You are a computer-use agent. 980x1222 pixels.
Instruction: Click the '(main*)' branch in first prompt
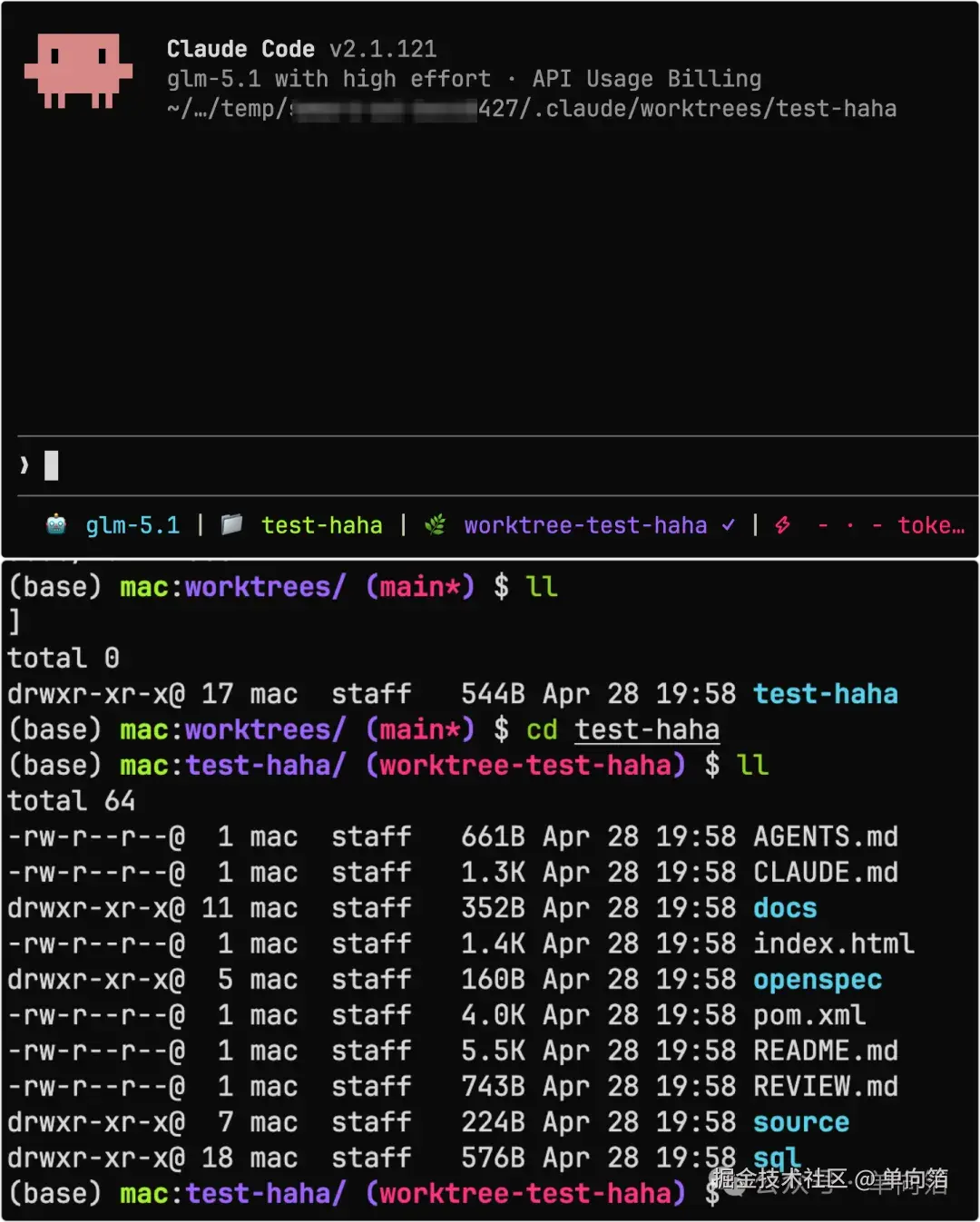[x=420, y=587]
